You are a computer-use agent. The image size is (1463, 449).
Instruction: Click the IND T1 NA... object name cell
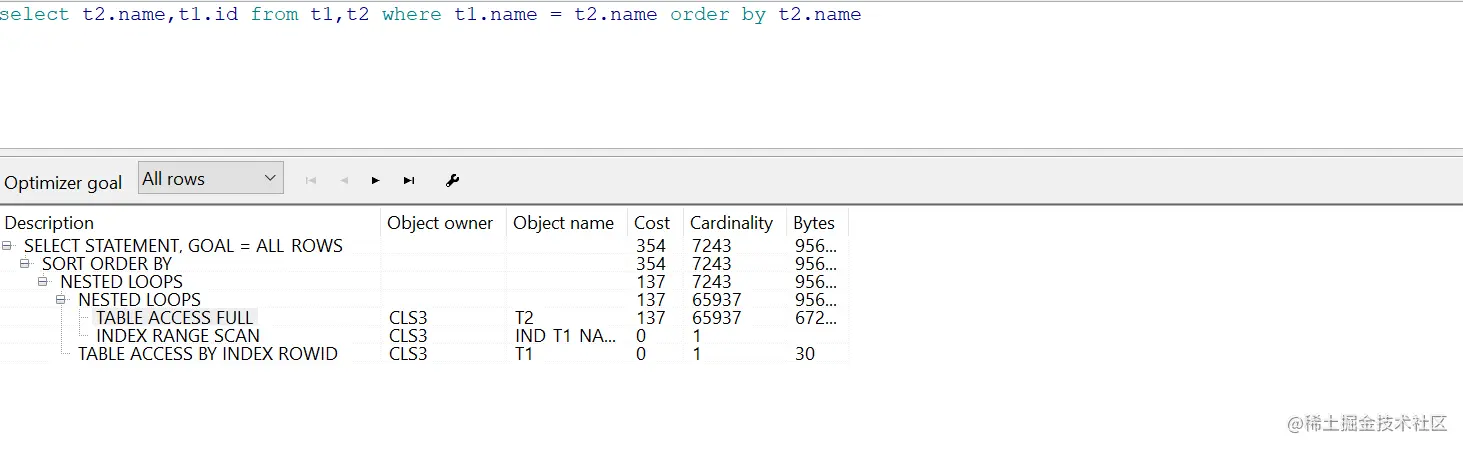coord(566,335)
